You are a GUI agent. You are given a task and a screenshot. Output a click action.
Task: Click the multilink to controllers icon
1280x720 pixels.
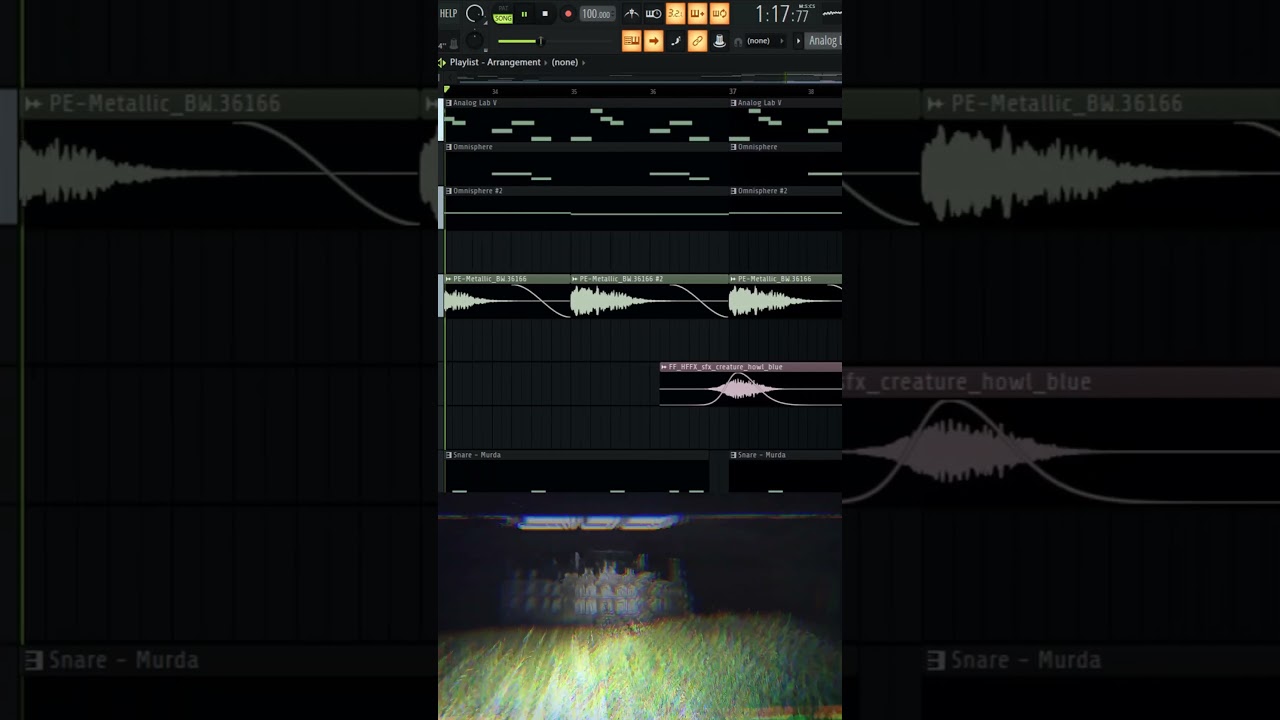point(719,41)
